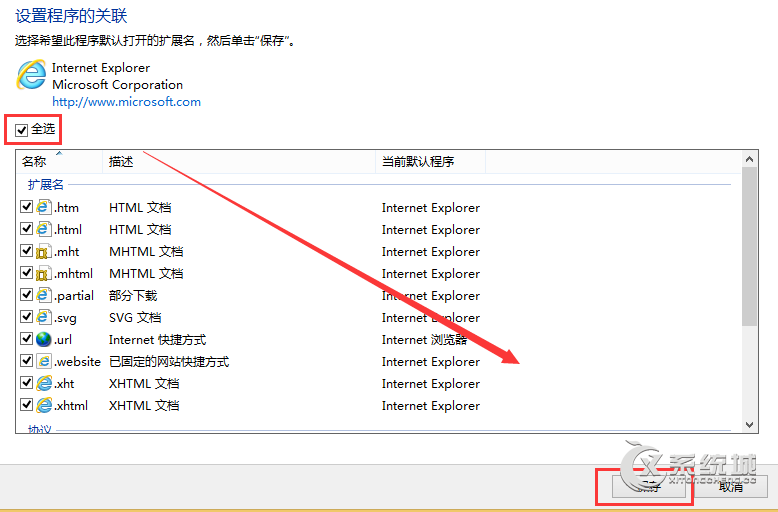Select the .partial extension name
The image size is (778, 512).
74,296
